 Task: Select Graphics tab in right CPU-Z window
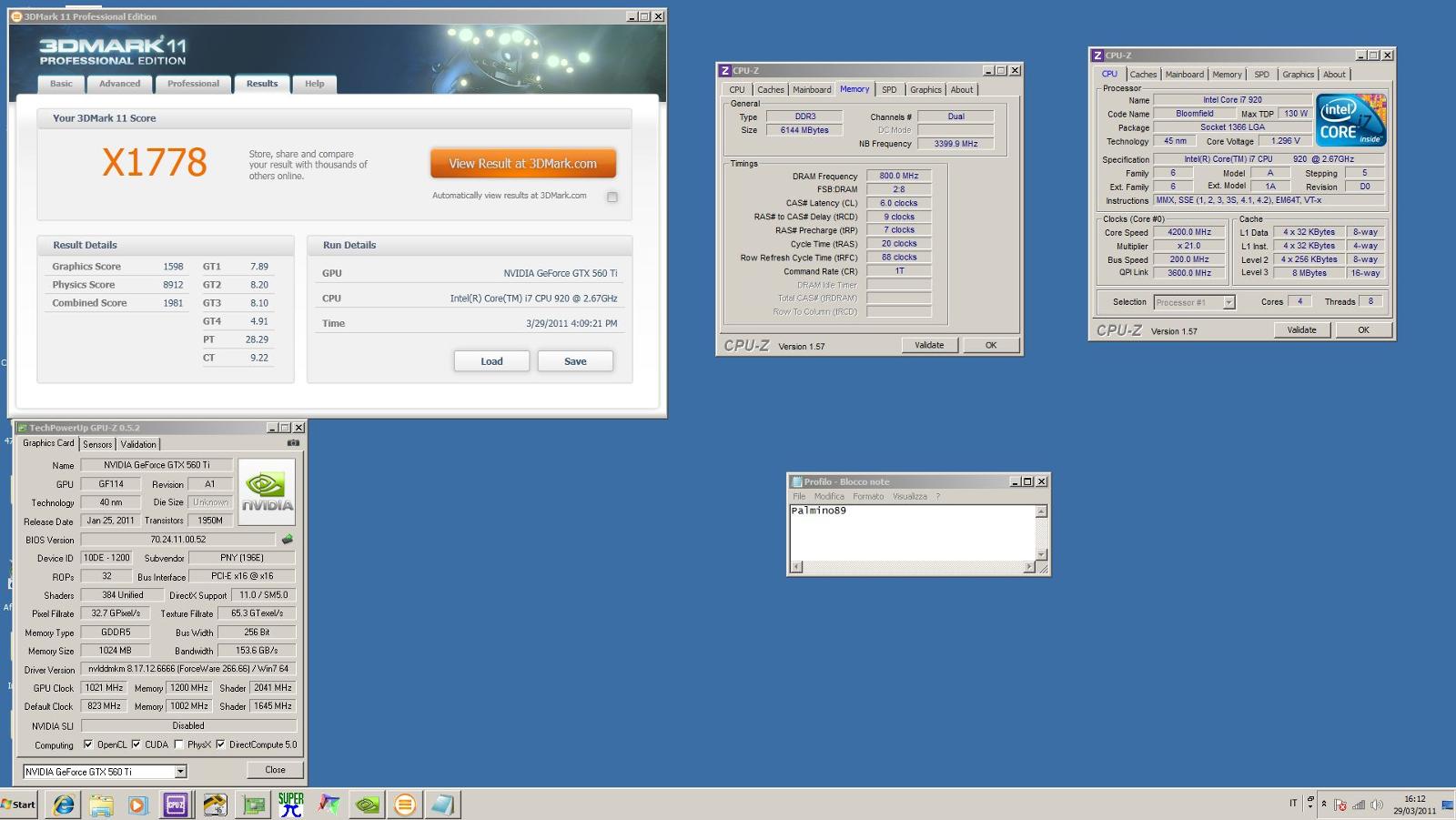[1299, 75]
